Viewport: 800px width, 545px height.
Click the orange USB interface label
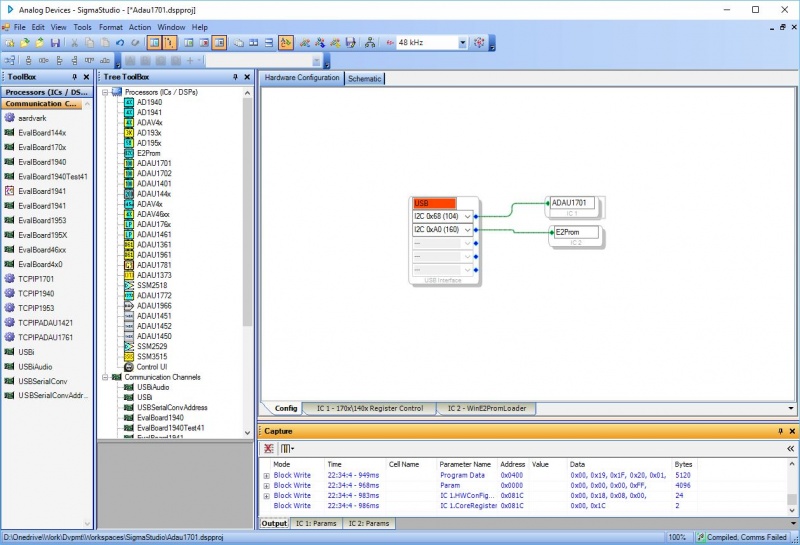pos(434,203)
